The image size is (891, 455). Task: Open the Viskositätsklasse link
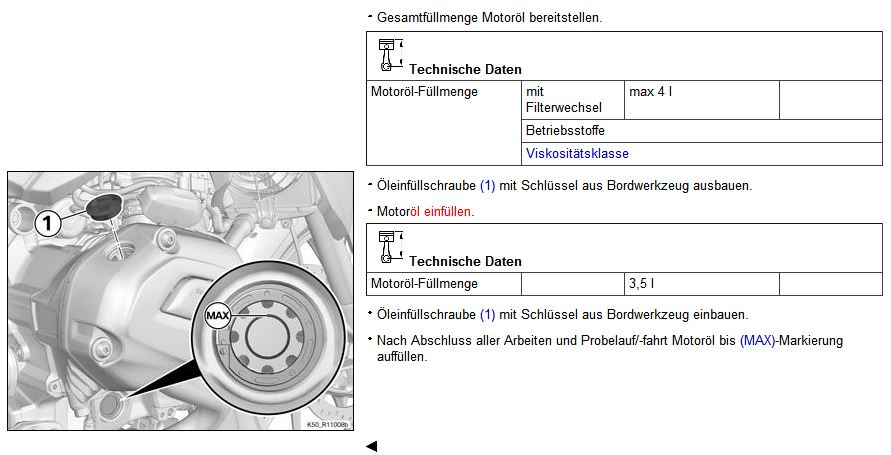577,154
